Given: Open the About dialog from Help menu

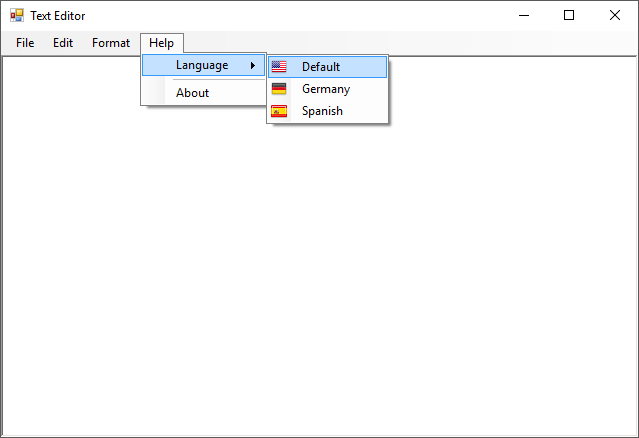Looking at the screenshot, I should click(x=203, y=93).
